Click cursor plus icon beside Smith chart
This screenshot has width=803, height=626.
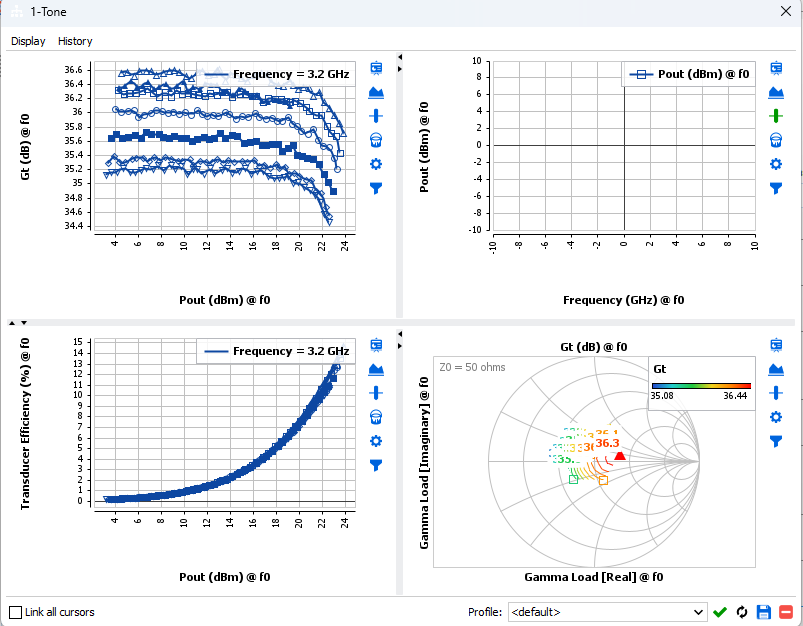point(776,393)
